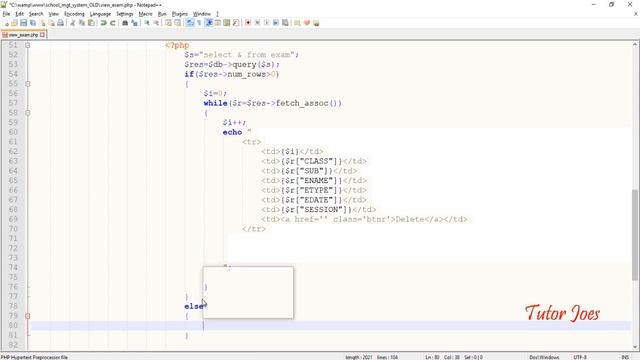Image resolution: width=640 pixels, height=360 pixels.
Task: Save the current file via toolbar
Action: [23, 23]
